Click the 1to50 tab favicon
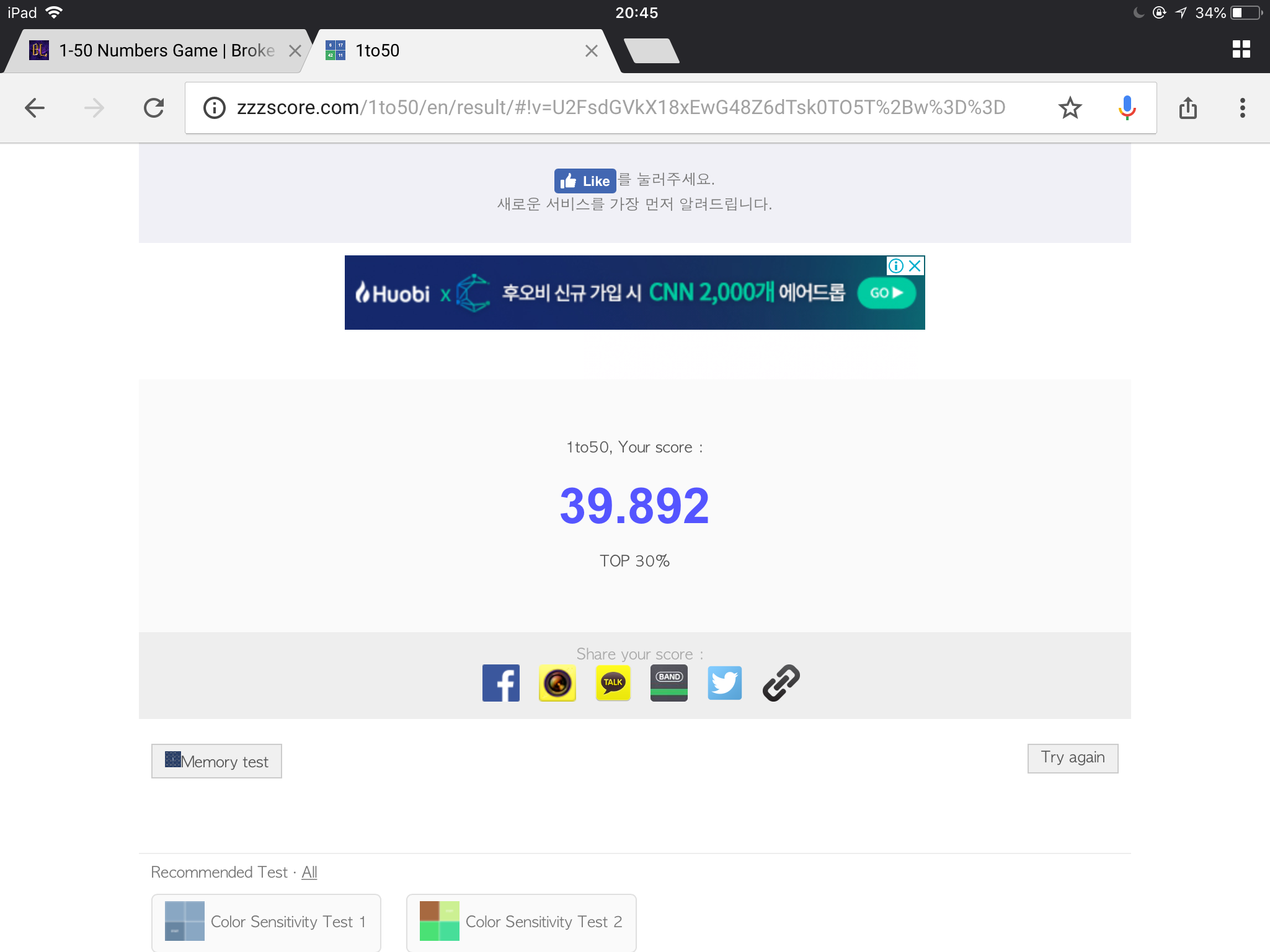 335,50
